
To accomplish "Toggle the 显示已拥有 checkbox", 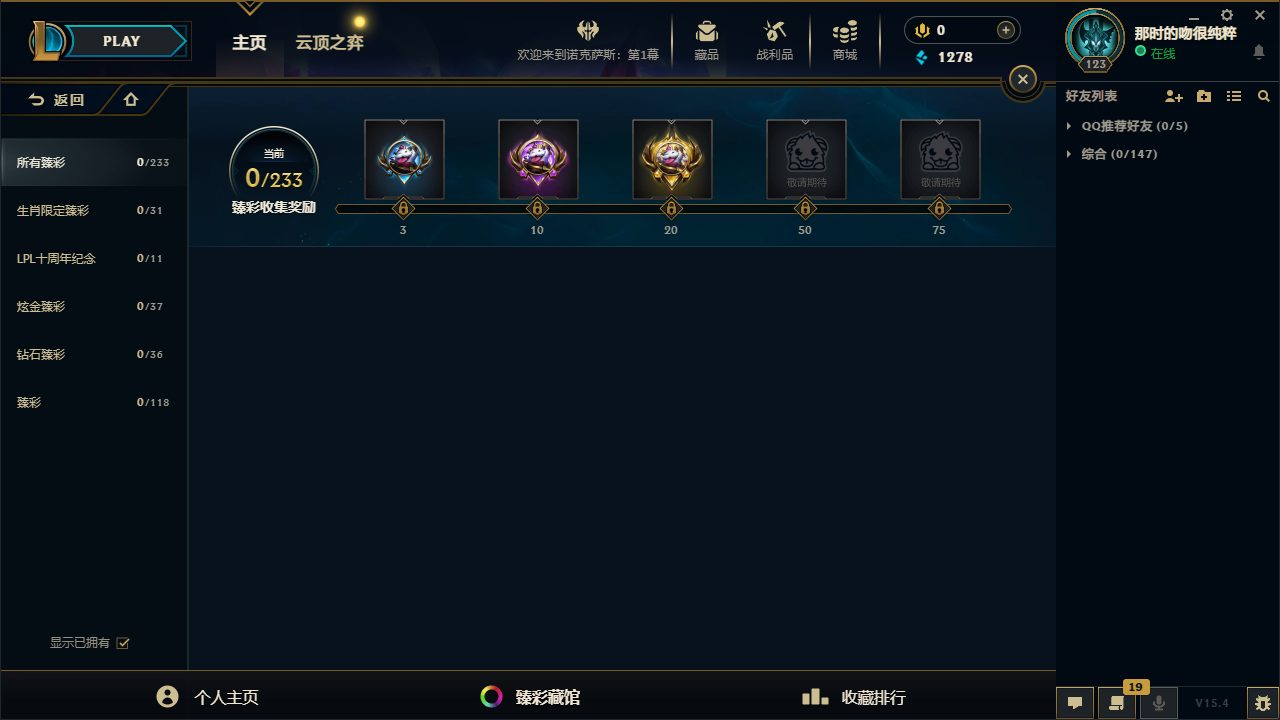I will pyautogui.click(x=123, y=643).
